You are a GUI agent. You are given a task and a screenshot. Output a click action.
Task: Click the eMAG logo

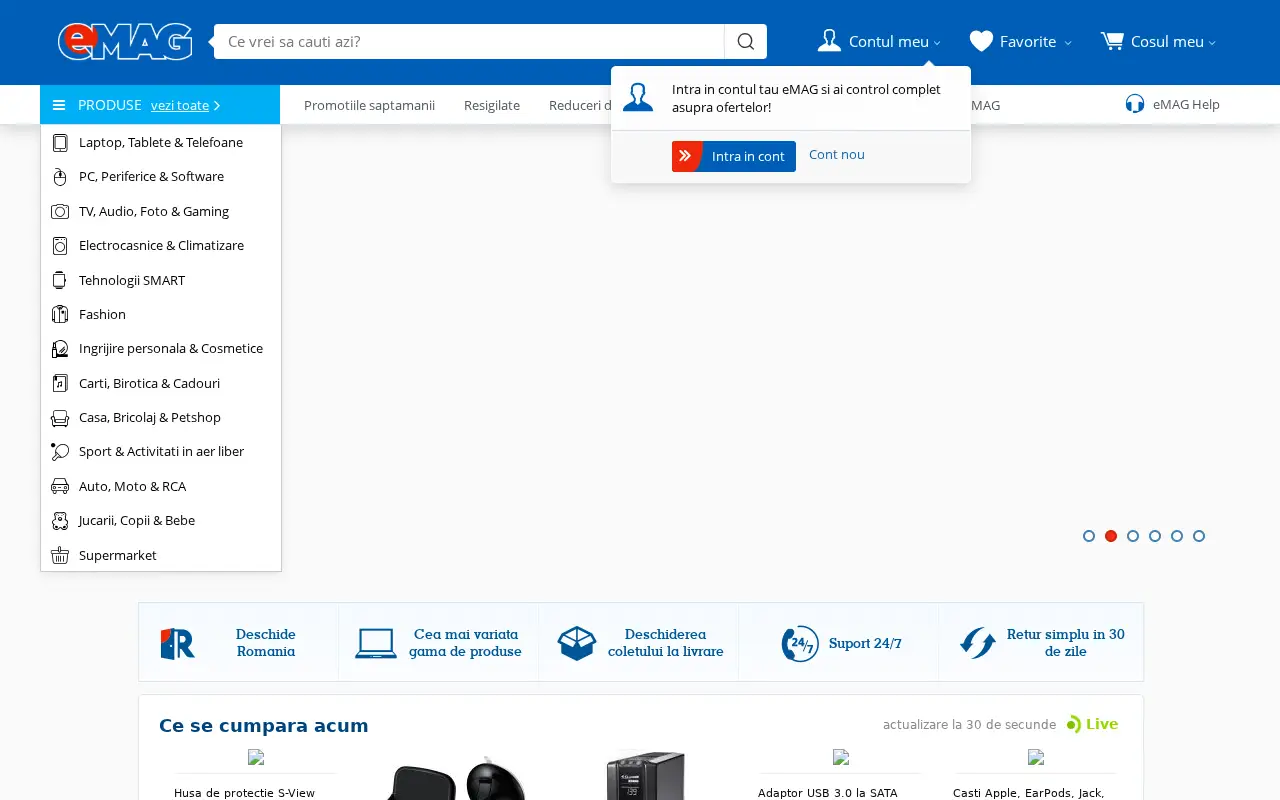pos(125,41)
